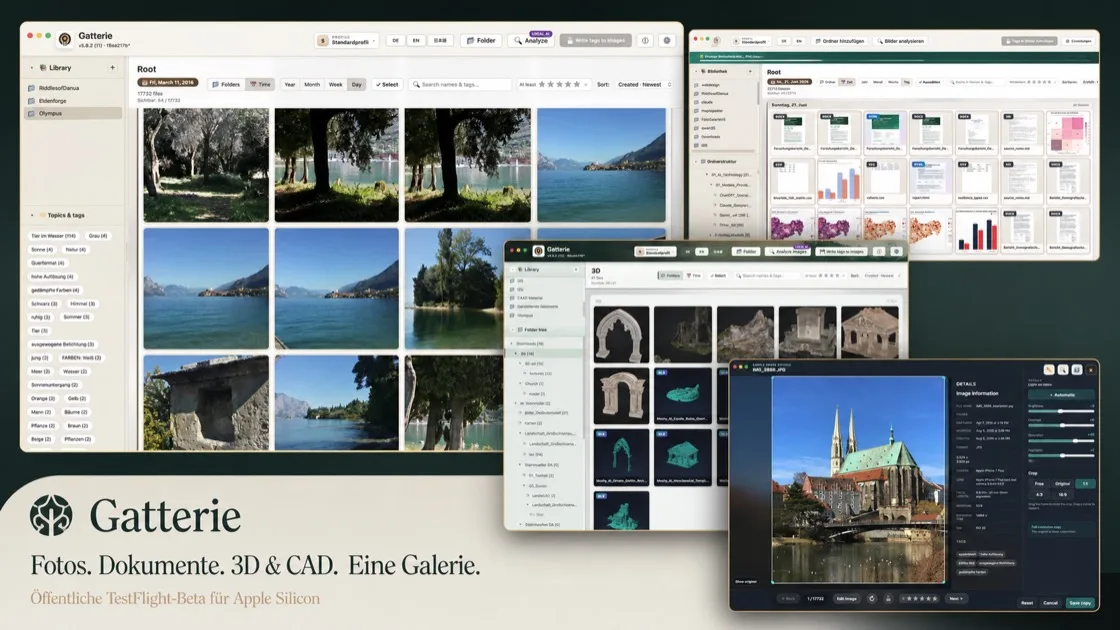Image resolution: width=1120 pixels, height=630 pixels.
Task: Click the Search names & tags field
Action: (461, 84)
